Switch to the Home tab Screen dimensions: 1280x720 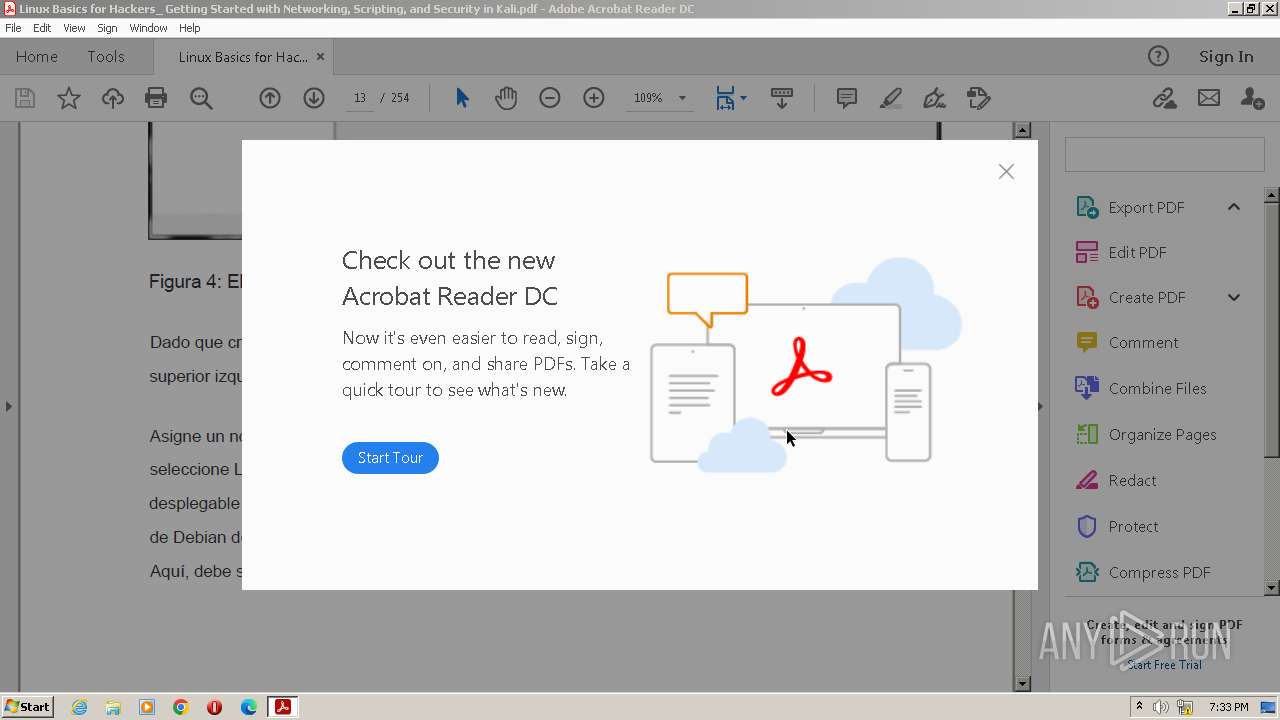pos(37,57)
